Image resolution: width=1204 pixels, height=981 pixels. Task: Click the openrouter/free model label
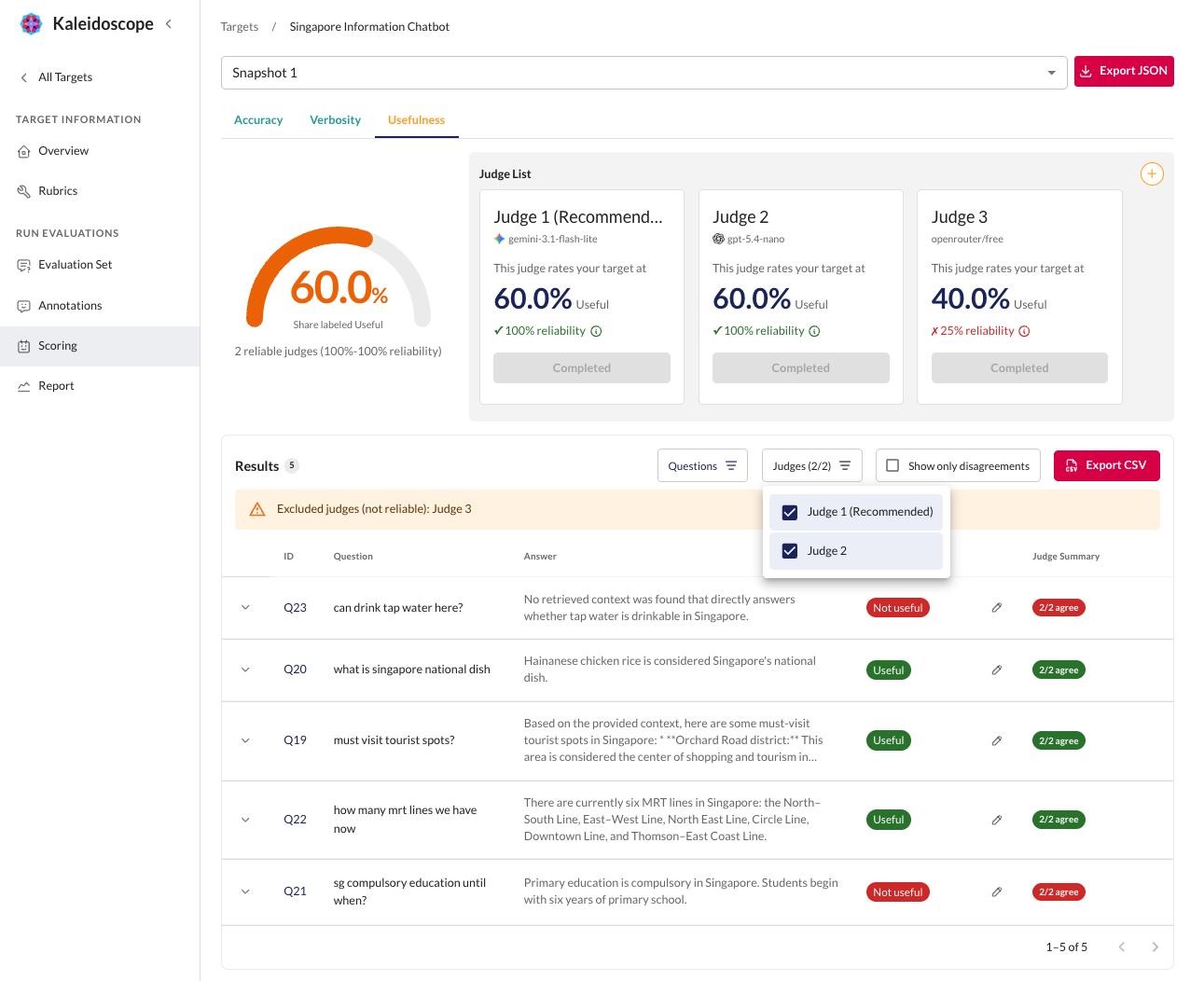click(967, 240)
